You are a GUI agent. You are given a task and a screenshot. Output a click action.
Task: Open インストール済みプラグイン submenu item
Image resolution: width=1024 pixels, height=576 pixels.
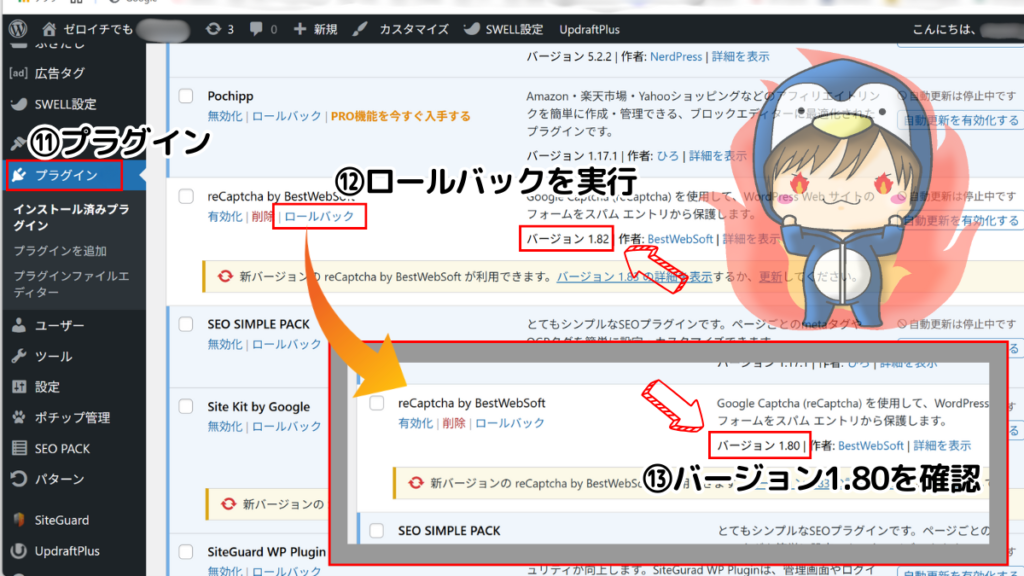coord(71,217)
